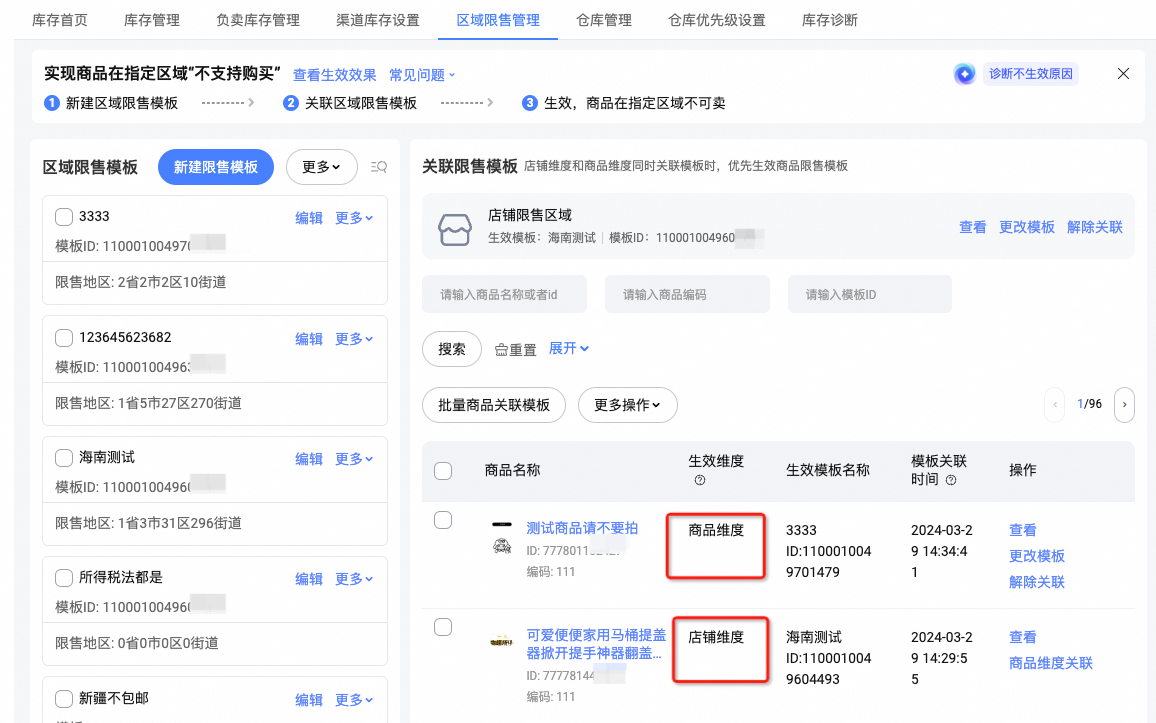The width and height of the screenshot is (1156, 723).
Task: Select the 可爱便便家用马桶提盖器 row checkbox
Action: pyautogui.click(x=443, y=627)
